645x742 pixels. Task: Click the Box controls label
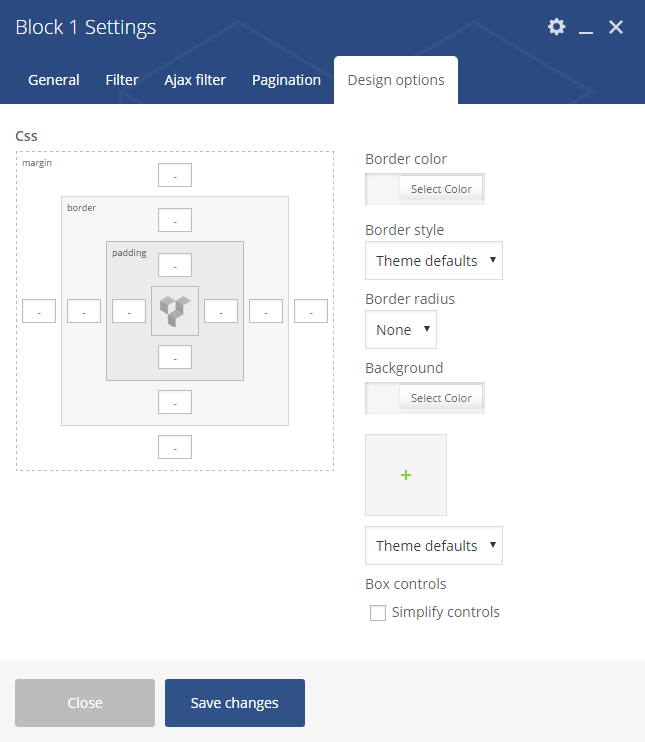click(406, 584)
